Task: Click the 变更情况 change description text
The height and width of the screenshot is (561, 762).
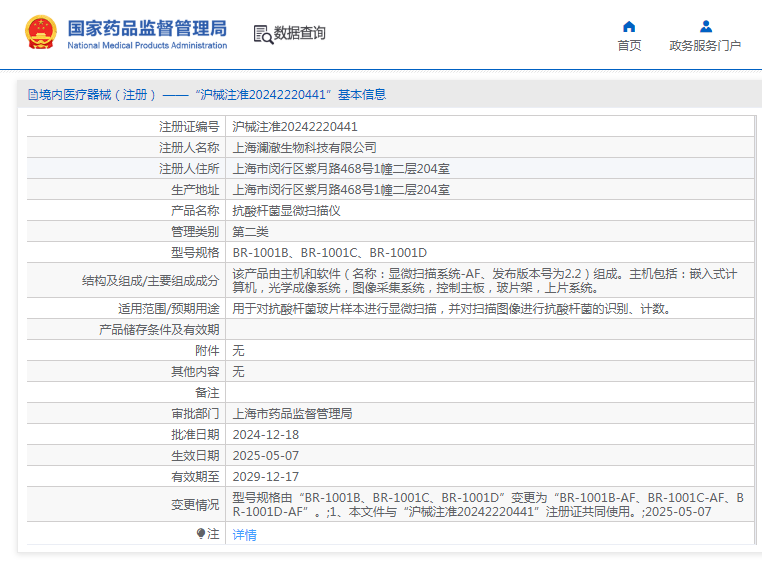Action: coord(488,505)
